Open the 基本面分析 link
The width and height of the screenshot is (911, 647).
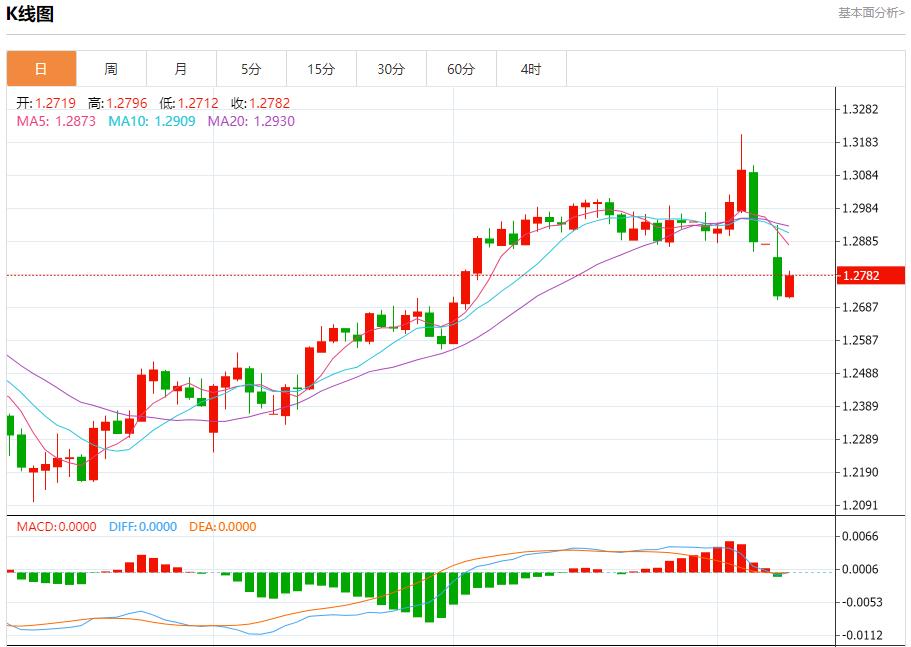click(x=870, y=13)
